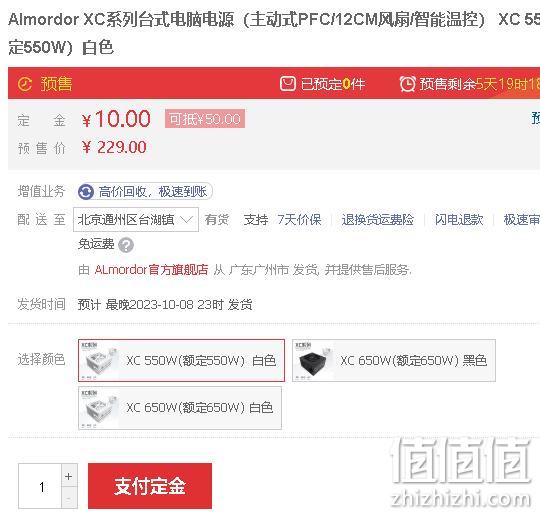Open the 北京通州区台湖镇 delivery dropdown

coord(136,219)
